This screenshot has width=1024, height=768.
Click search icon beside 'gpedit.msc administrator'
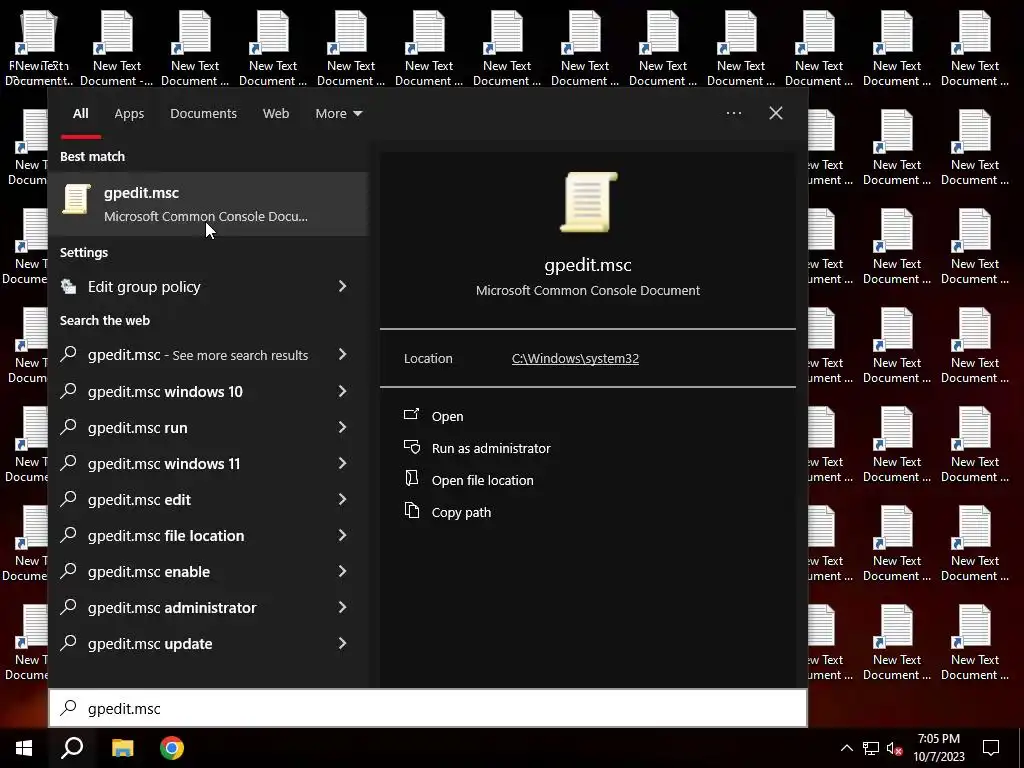point(69,606)
